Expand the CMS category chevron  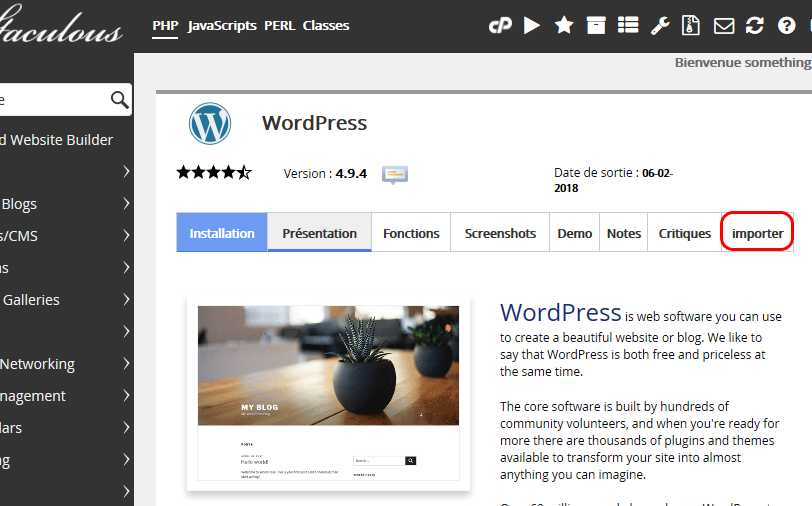126,236
